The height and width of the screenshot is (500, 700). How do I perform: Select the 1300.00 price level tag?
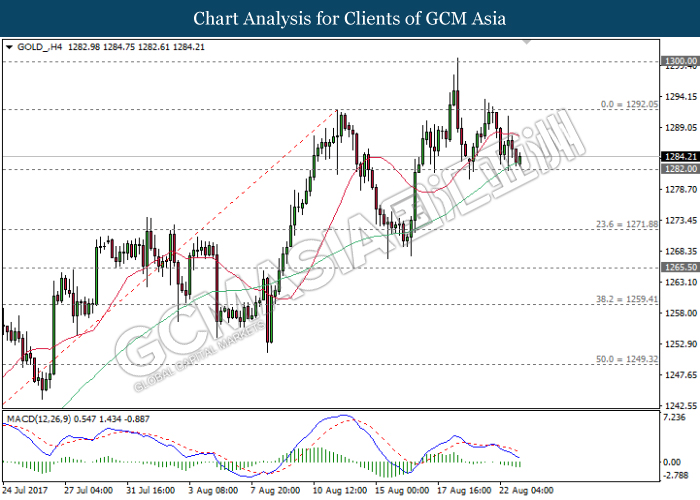(681, 61)
